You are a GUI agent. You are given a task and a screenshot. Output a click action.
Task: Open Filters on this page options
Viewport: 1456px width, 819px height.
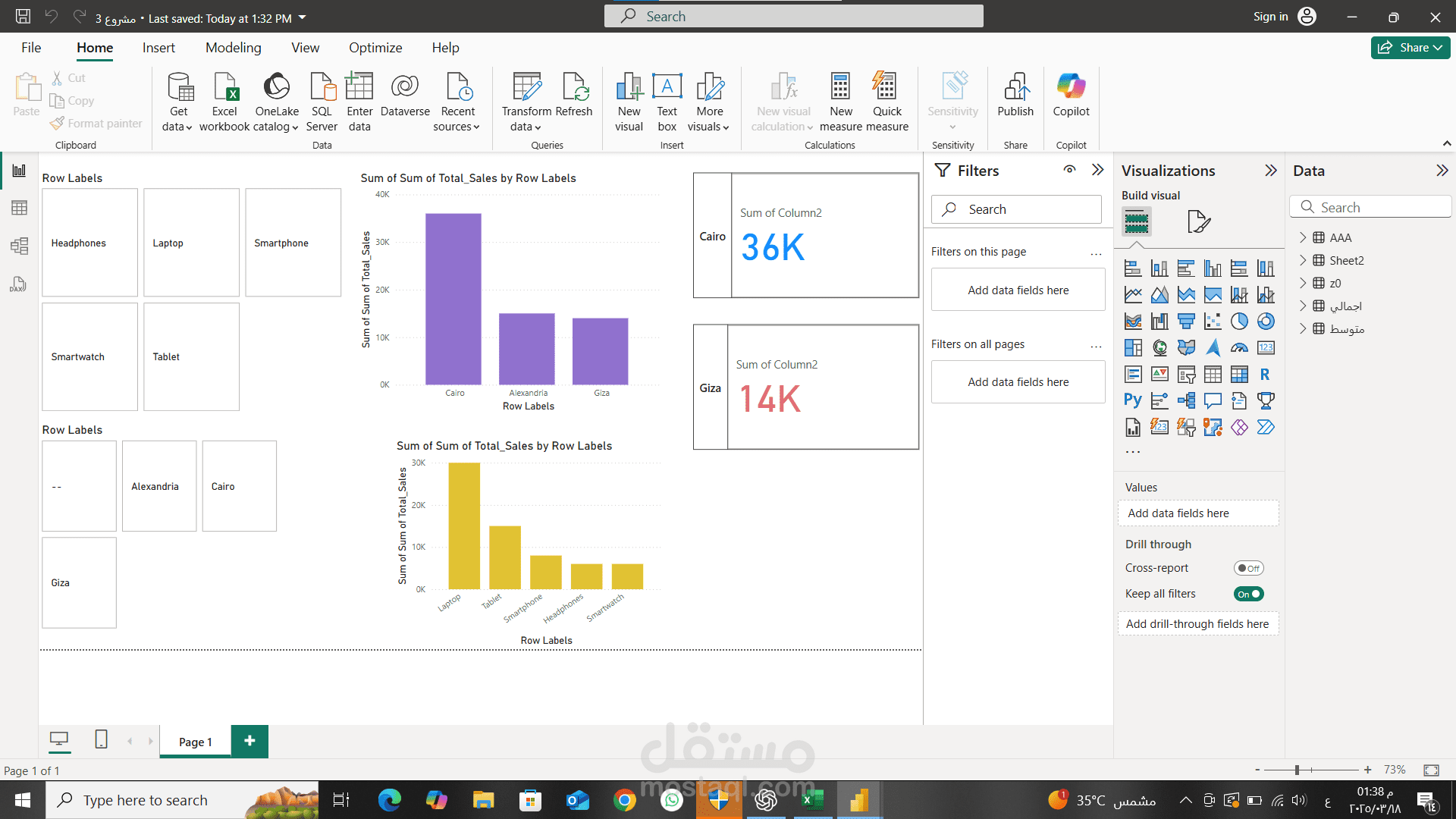point(1096,253)
